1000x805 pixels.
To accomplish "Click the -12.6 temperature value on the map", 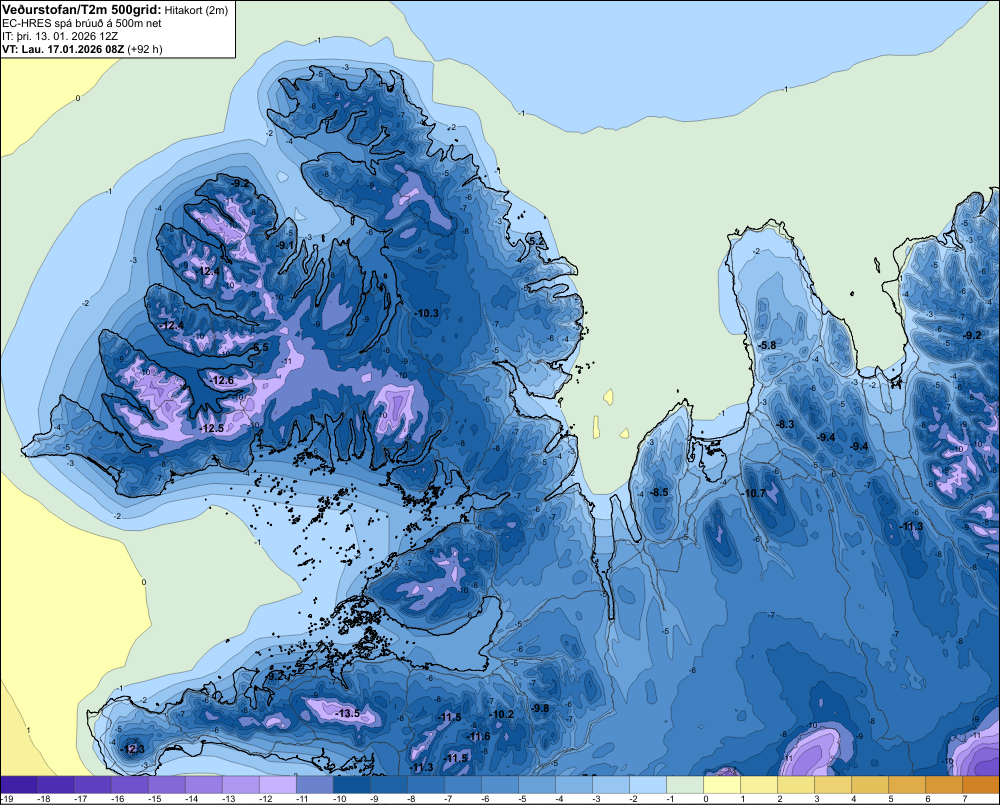I will coord(223,381).
